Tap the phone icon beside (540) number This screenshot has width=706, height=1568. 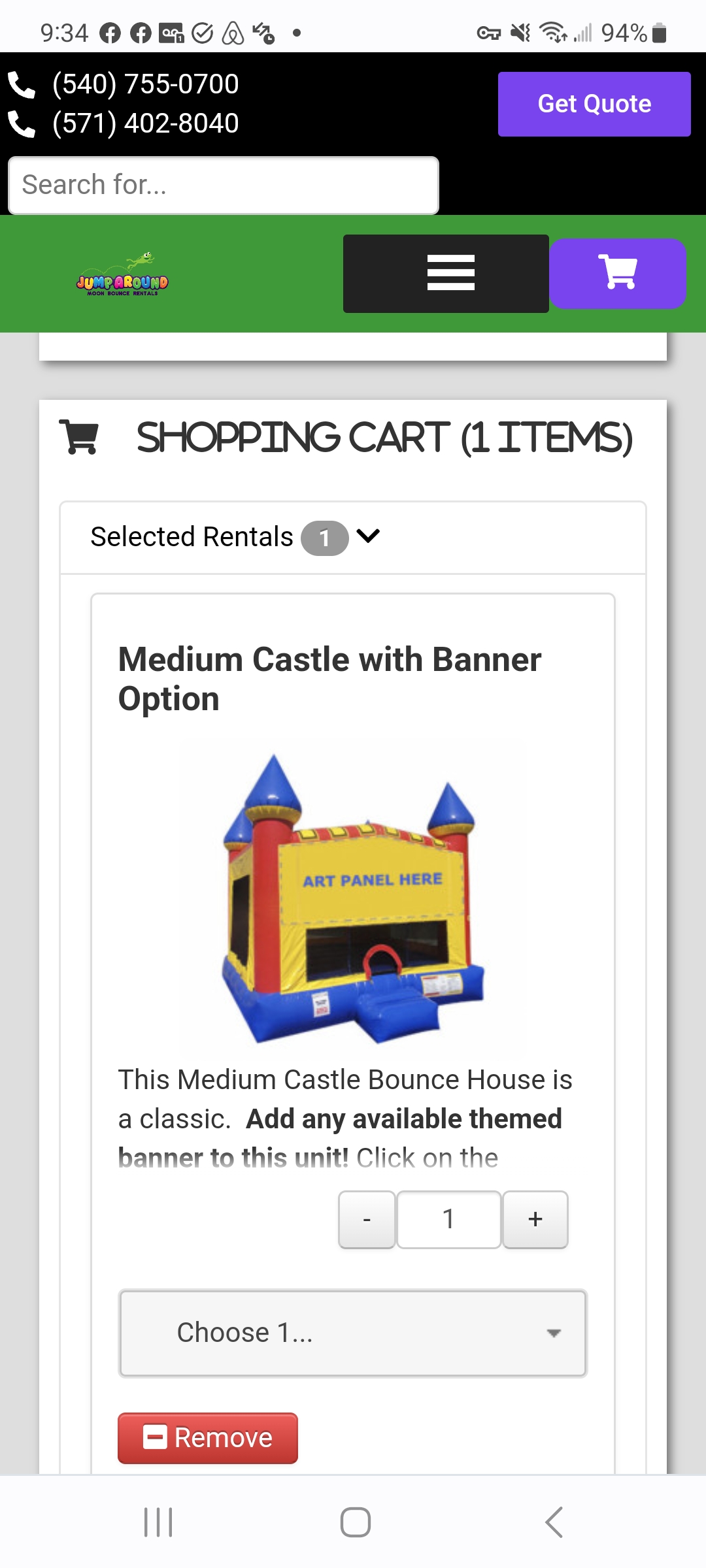click(22, 85)
